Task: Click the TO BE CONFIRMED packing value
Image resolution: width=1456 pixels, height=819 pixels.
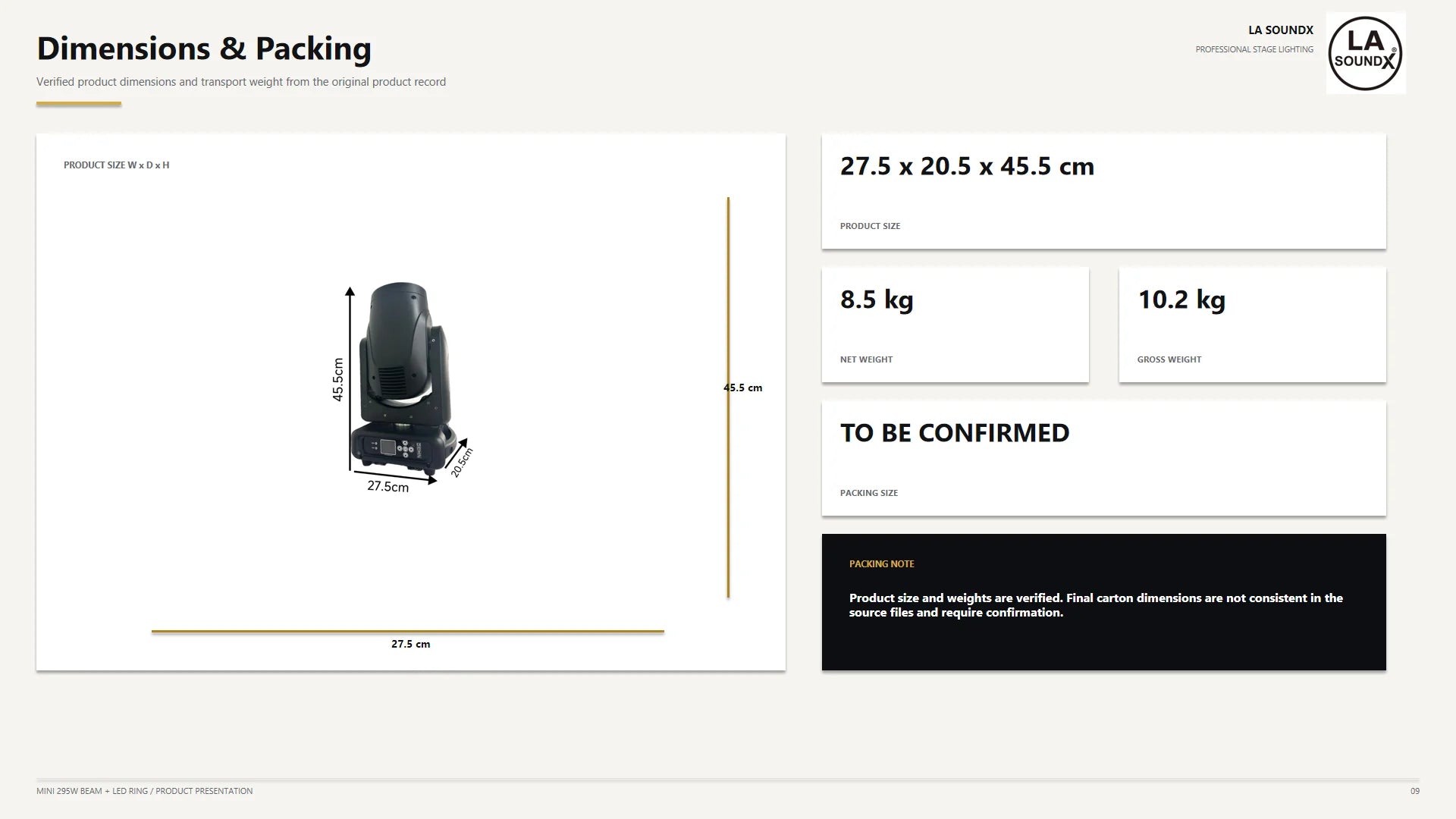Action: pos(955,433)
